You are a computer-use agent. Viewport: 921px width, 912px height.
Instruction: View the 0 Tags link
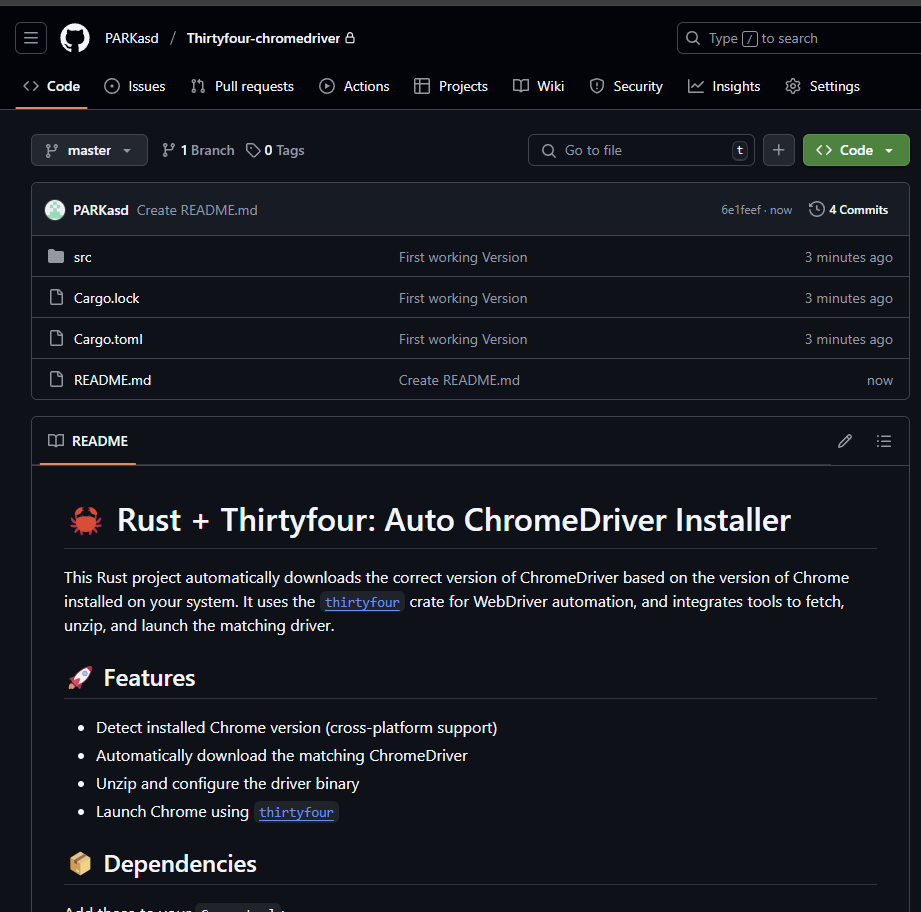[x=275, y=150]
